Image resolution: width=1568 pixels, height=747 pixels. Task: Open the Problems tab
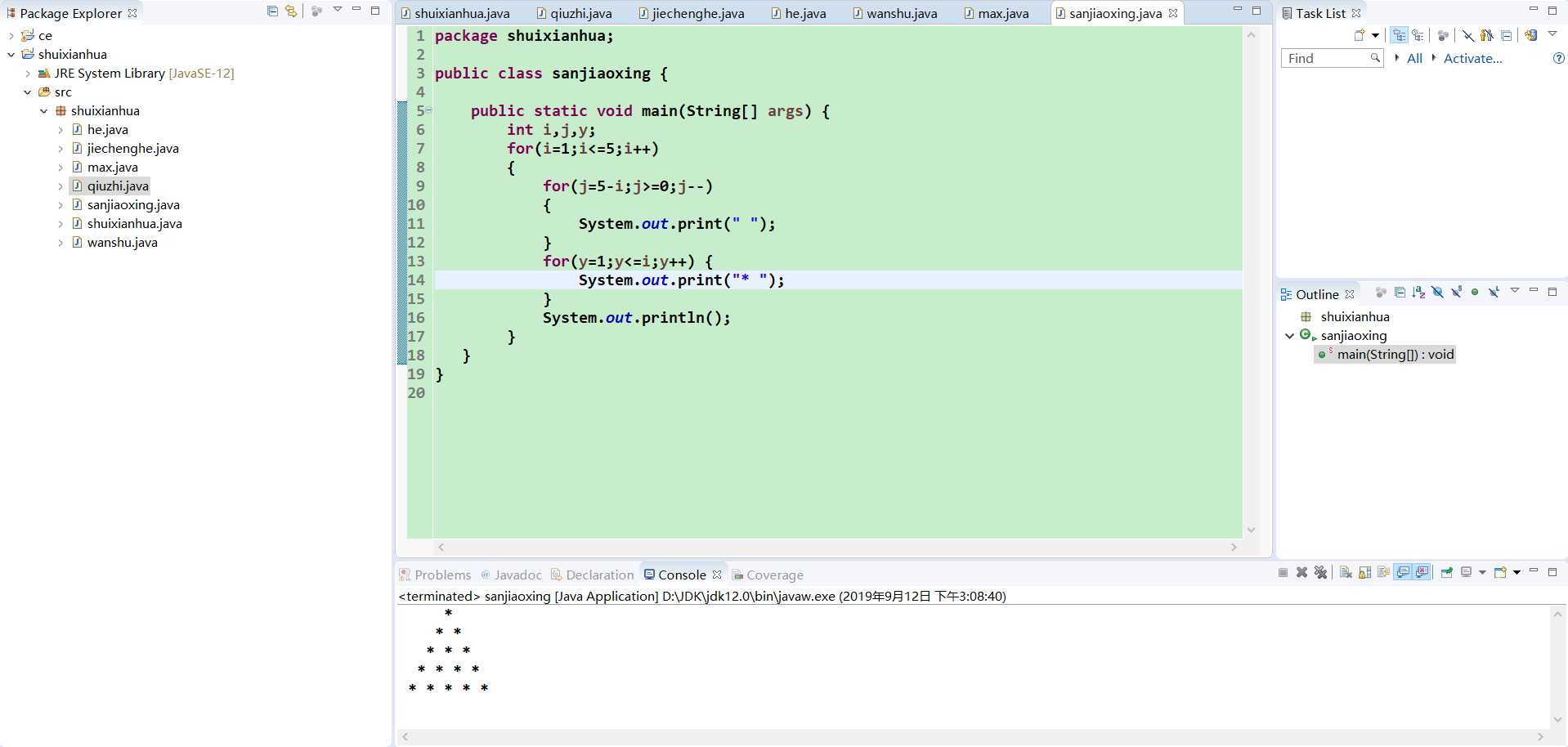(435, 575)
